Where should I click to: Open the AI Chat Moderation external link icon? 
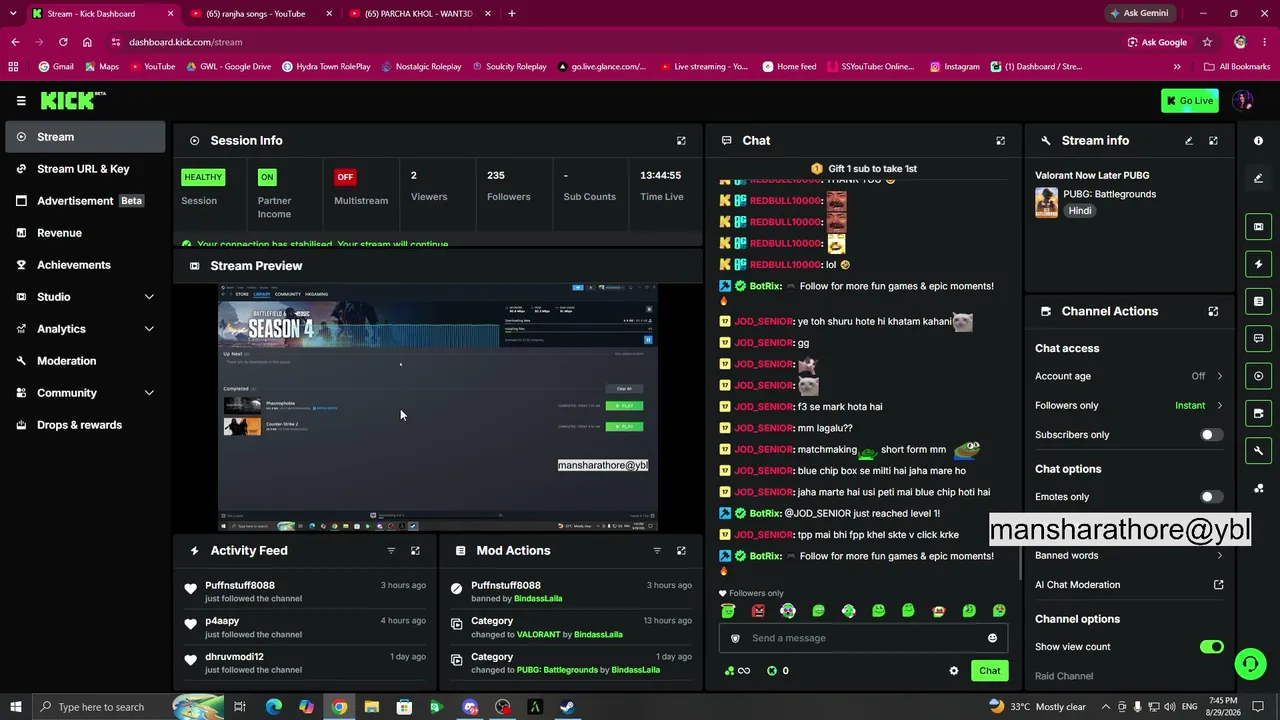click(1218, 585)
